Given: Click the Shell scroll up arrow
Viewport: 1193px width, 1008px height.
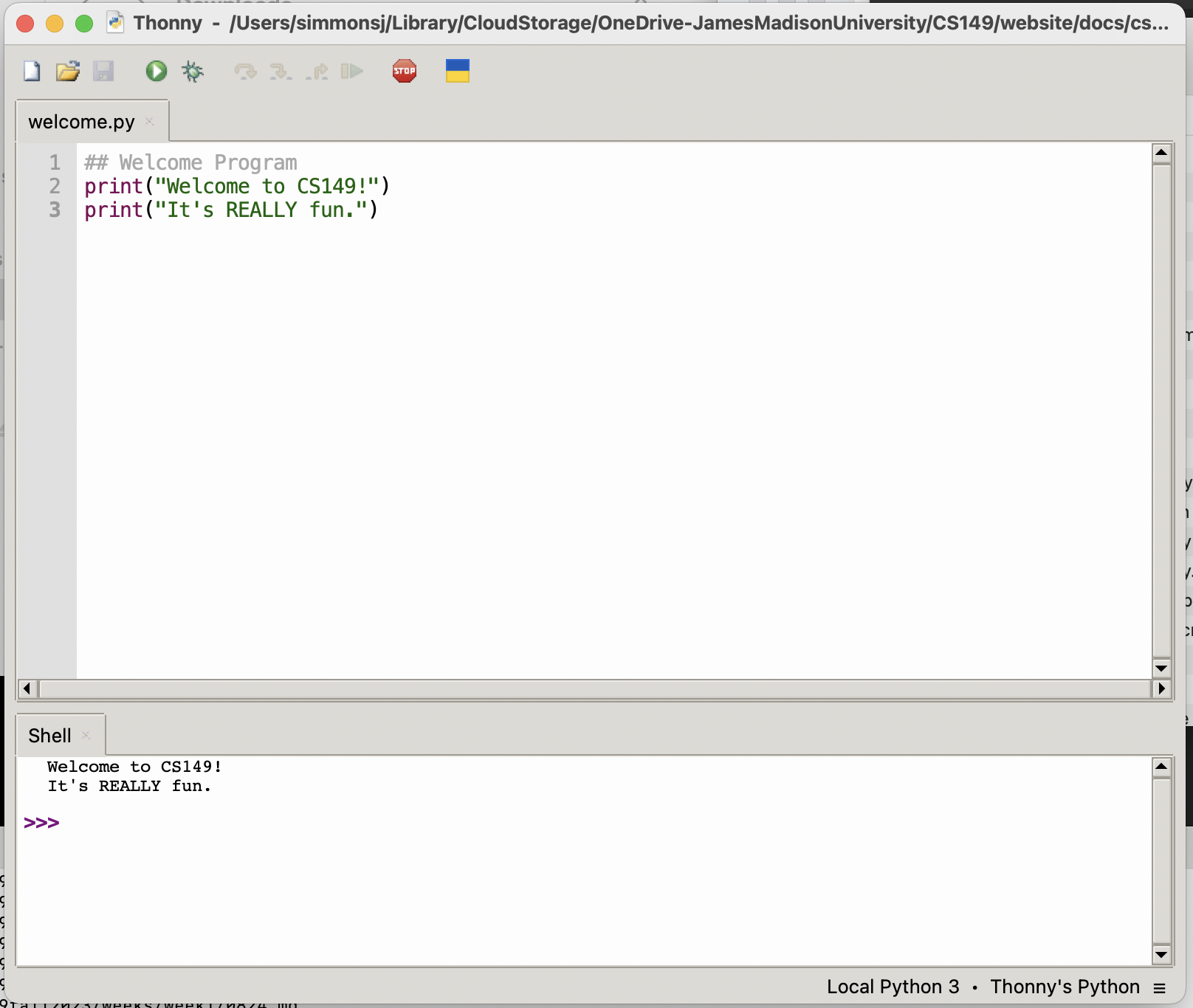Looking at the screenshot, I should click(x=1161, y=767).
